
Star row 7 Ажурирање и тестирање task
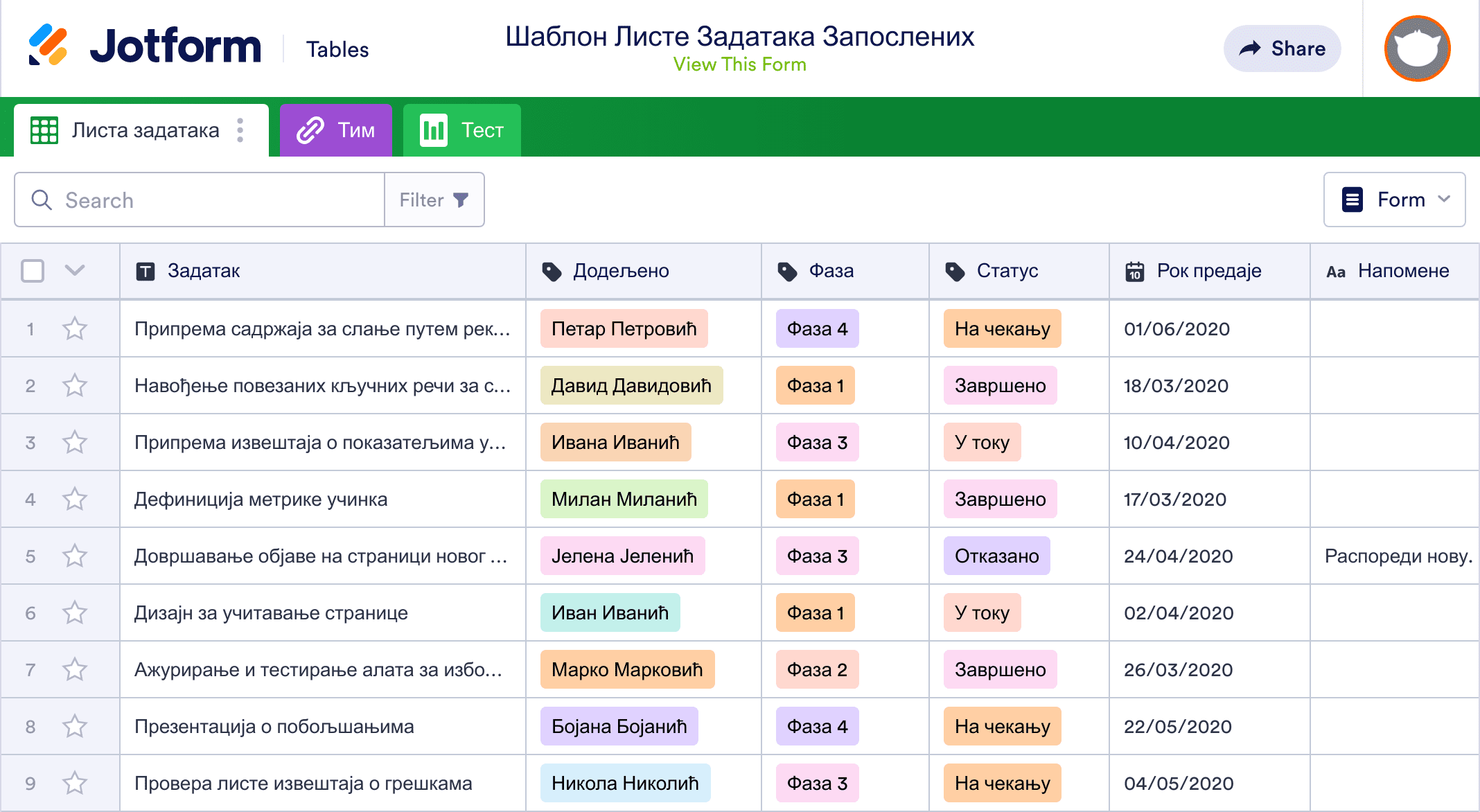tap(75, 669)
